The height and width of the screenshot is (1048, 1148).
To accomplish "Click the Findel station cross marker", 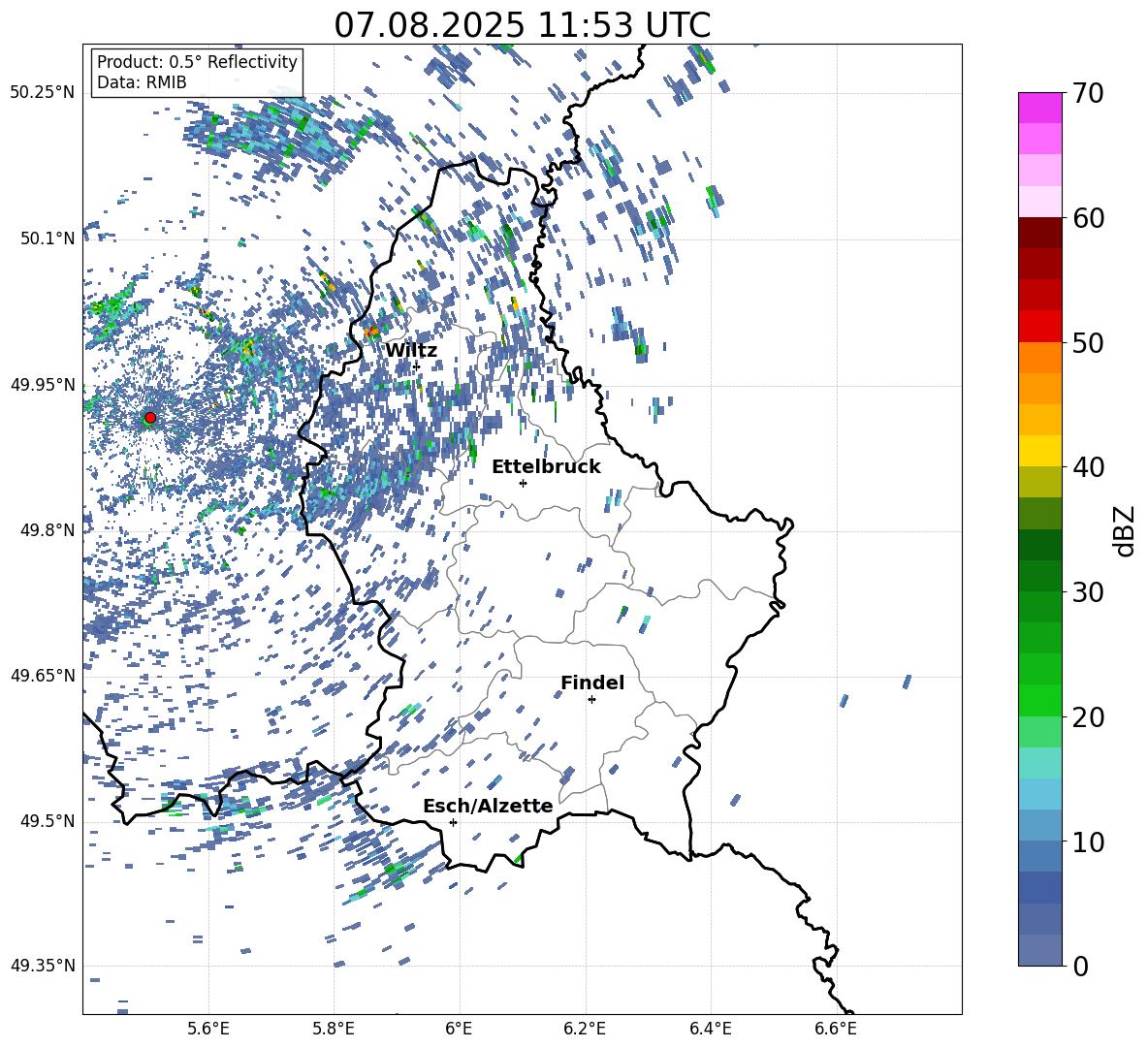I will point(591,700).
